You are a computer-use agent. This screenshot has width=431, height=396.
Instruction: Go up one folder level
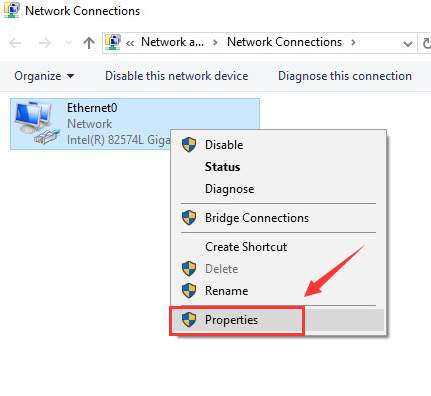[x=89, y=43]
